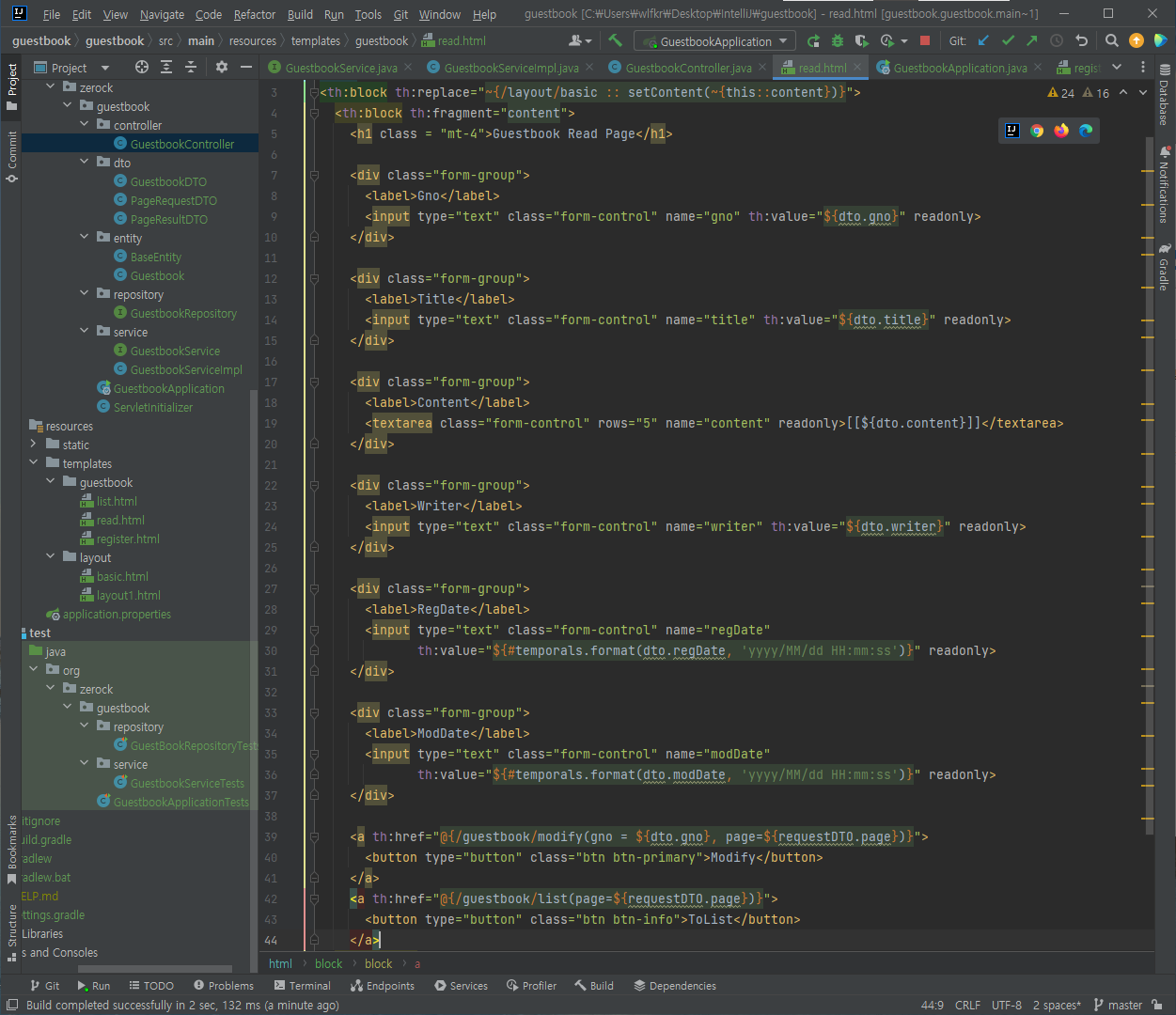The height and width of the screenshot is (1015, 1176).
Task: Go to previous highlighted error arrow
Action: click(x=1123, y=92)
